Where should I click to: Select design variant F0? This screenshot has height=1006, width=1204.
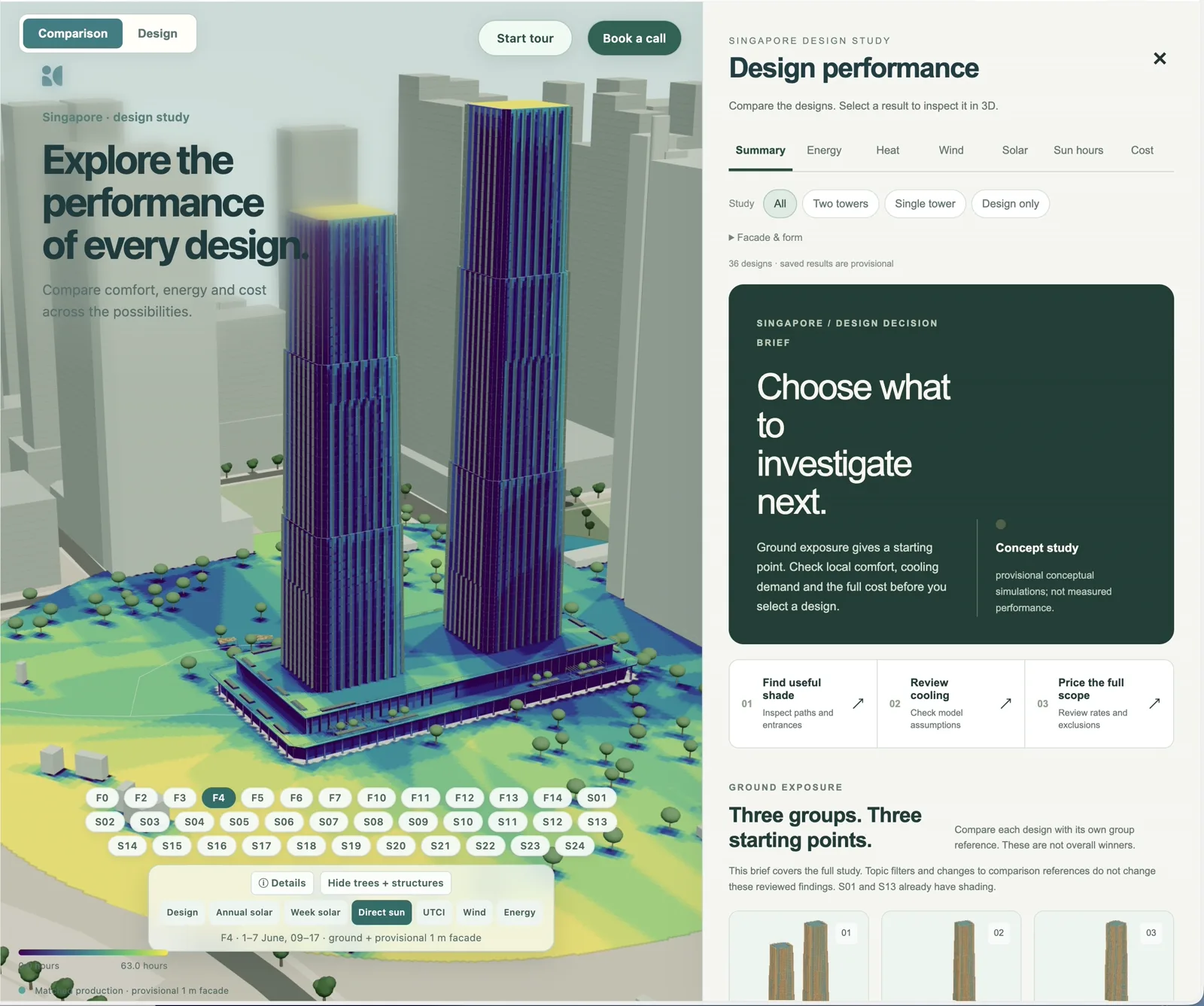(x=102, y=798)
